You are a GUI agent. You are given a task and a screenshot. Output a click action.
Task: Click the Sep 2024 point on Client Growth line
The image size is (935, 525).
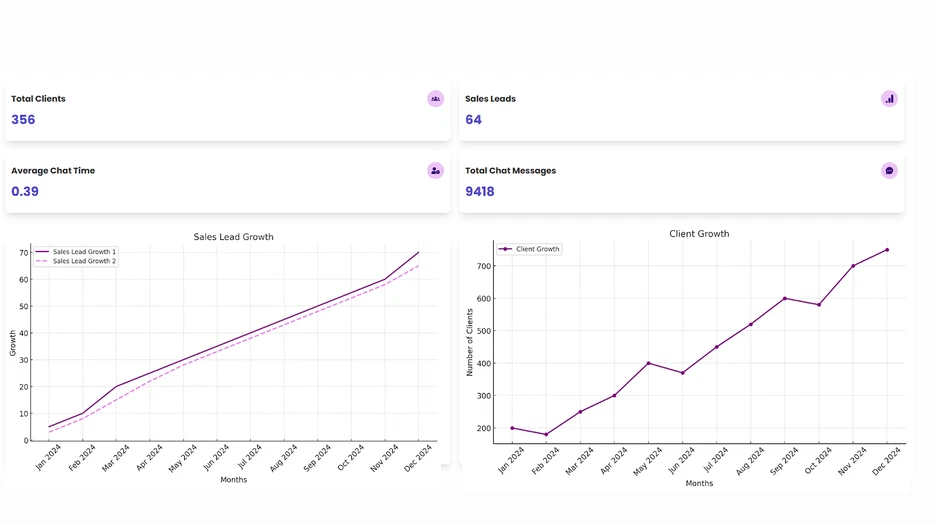(x=785, y=298)
